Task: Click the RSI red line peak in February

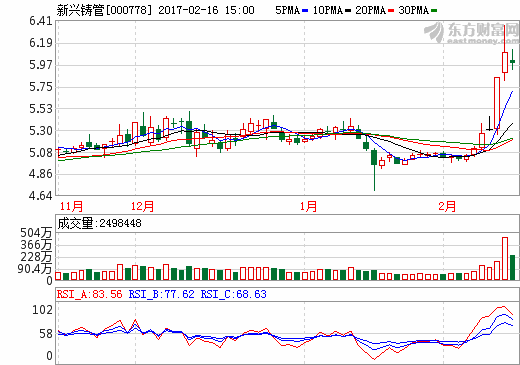Action: coord(503,306)
